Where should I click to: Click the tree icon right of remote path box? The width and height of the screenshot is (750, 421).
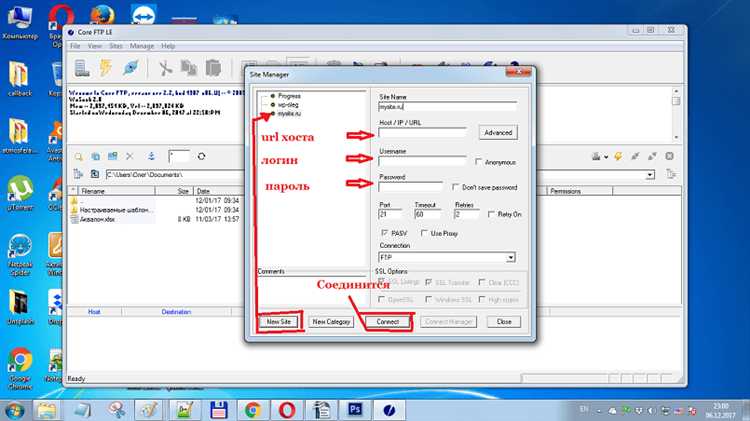pyautogui.click(x=671, y=174)
